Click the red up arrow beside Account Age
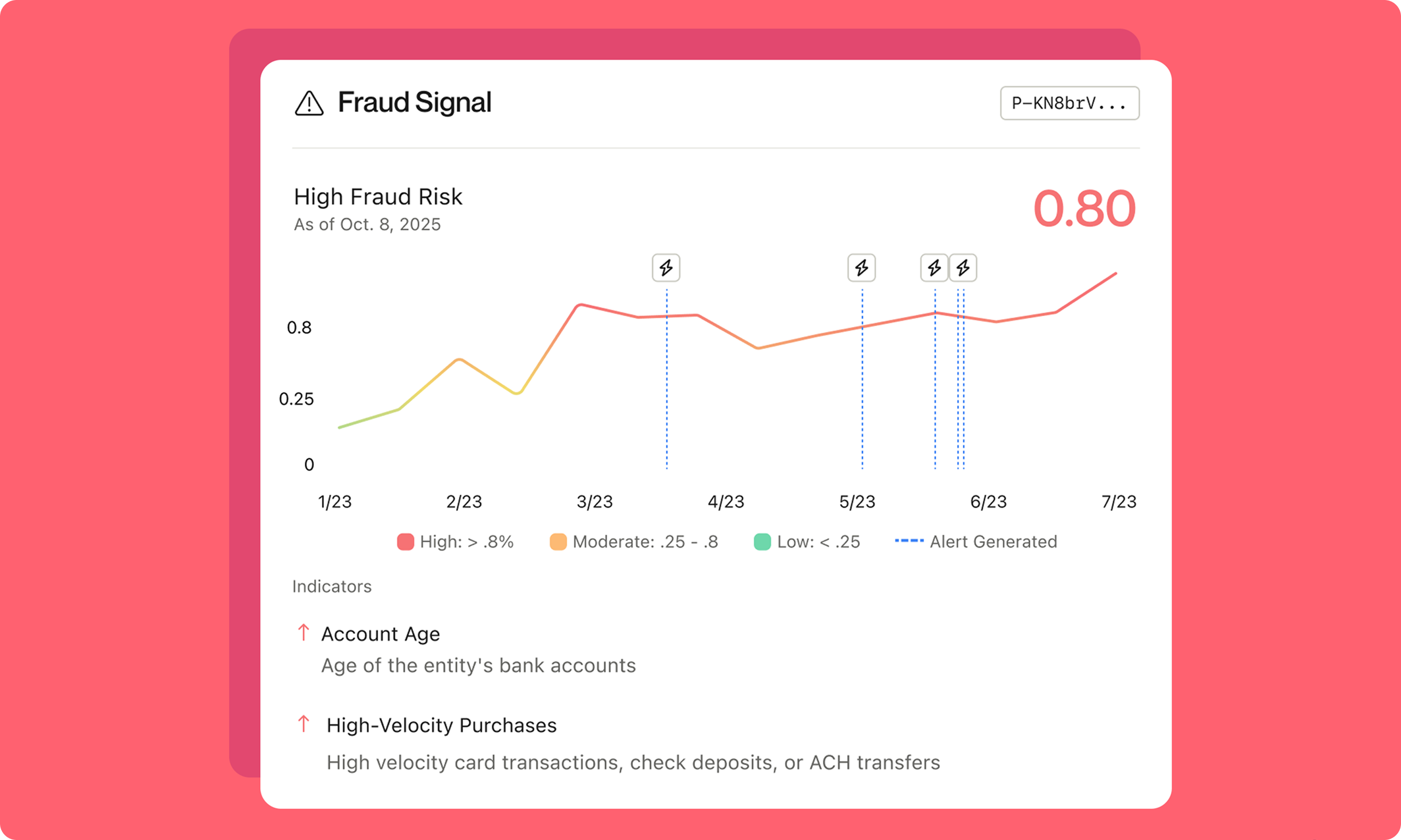Viewport: 1401px width, 840px height. pos(304,632)
